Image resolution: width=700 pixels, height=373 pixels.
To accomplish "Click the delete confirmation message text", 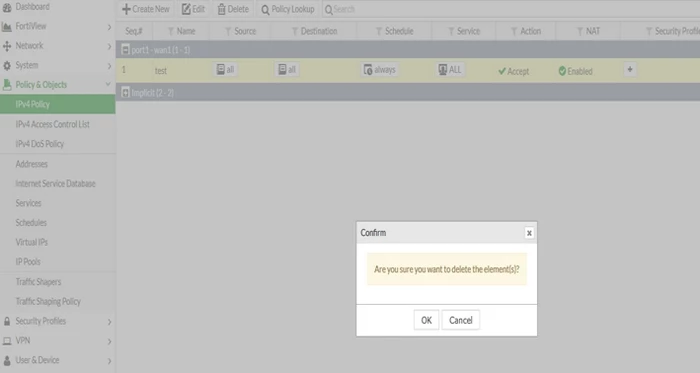I will [x=447, y=269].
